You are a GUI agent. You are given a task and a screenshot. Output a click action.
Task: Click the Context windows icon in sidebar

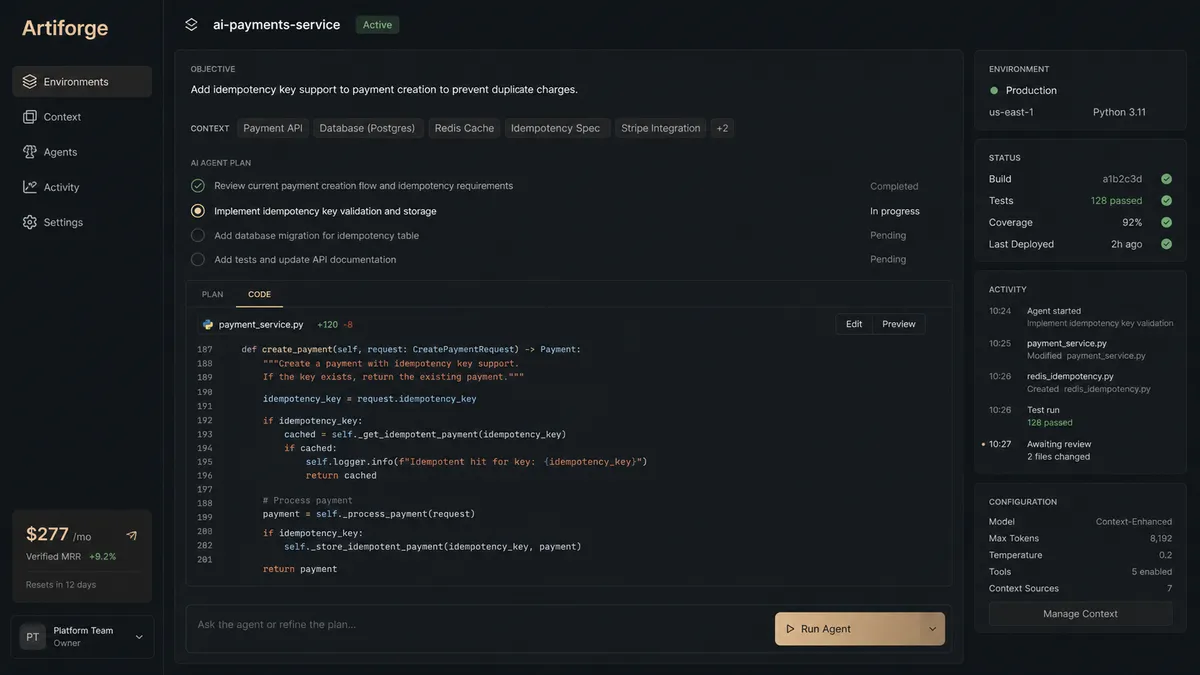click(30, 117)
